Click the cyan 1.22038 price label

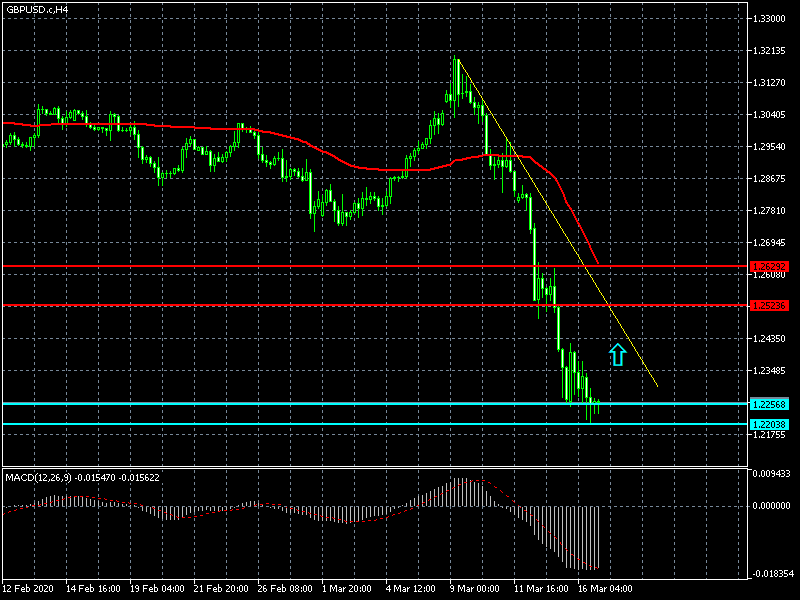[770, 424]
